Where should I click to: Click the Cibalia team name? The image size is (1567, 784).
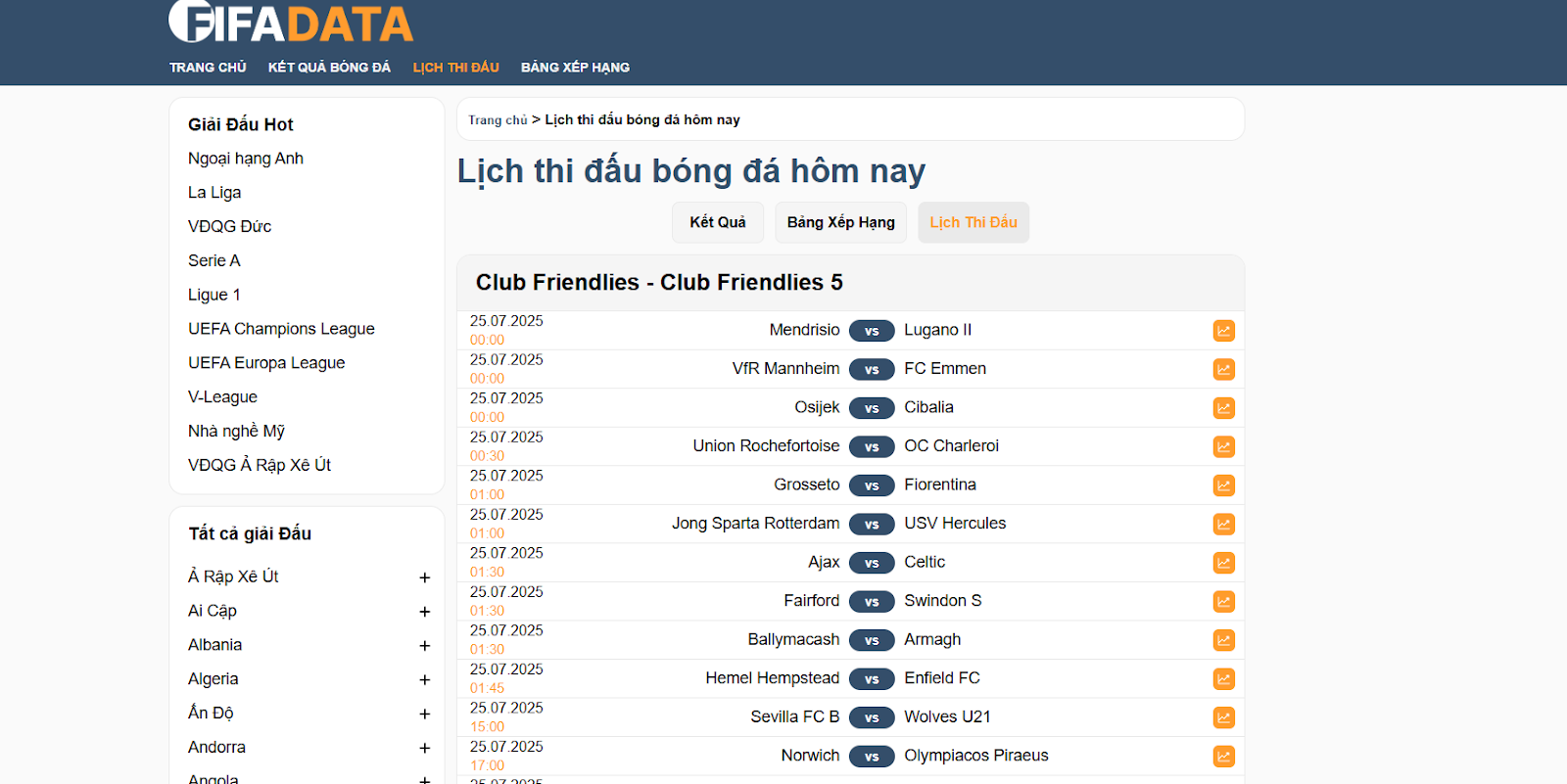pyautogui.click(x=928, y=407)
